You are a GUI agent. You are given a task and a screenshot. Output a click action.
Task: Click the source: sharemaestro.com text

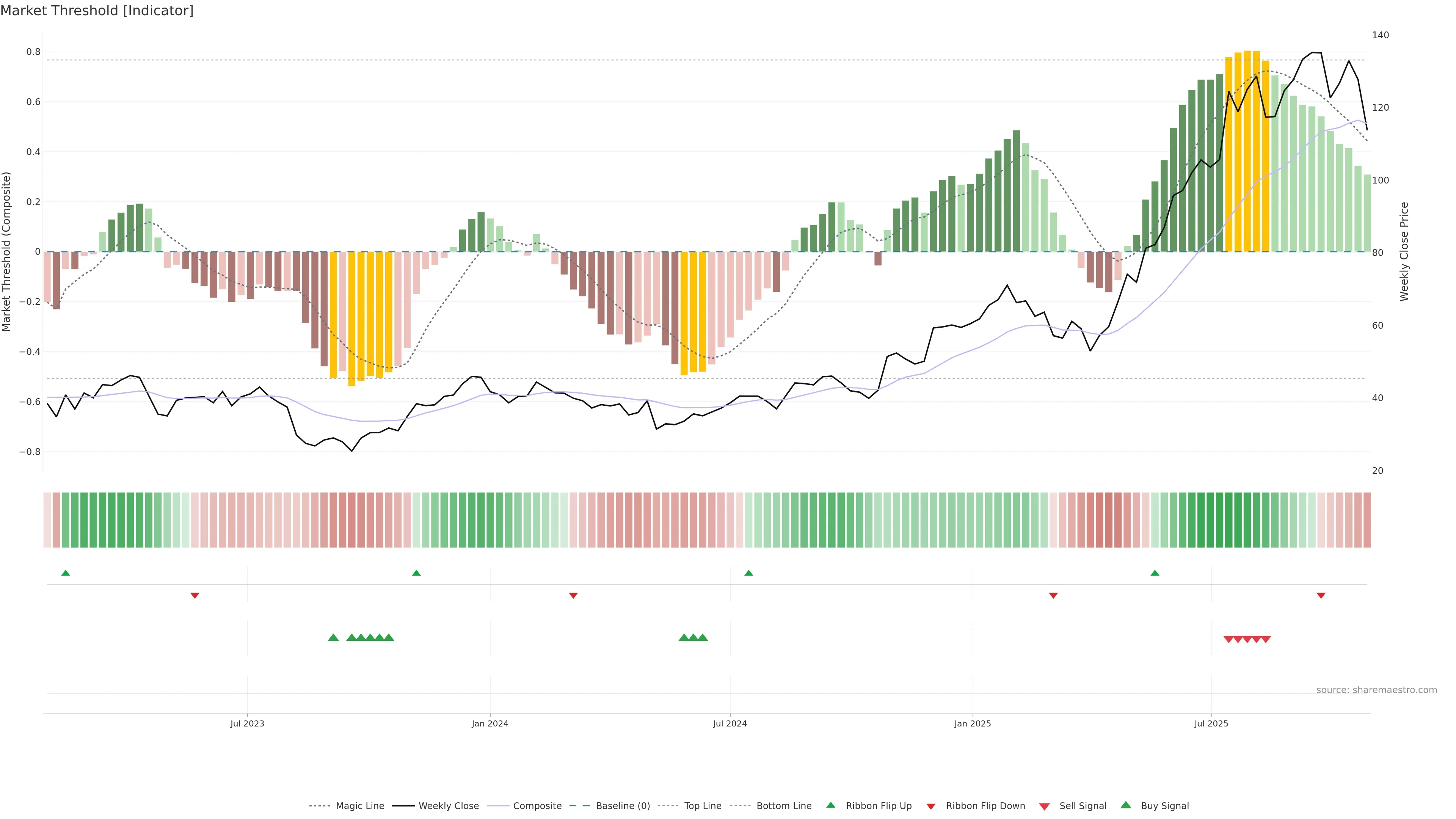(1376, 690)
